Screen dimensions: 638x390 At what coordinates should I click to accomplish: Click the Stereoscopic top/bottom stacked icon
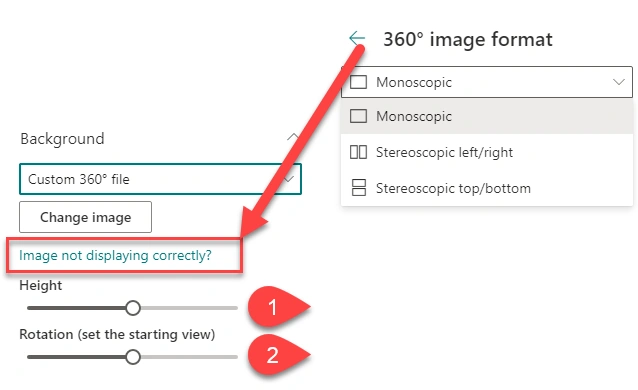(358, 188)
